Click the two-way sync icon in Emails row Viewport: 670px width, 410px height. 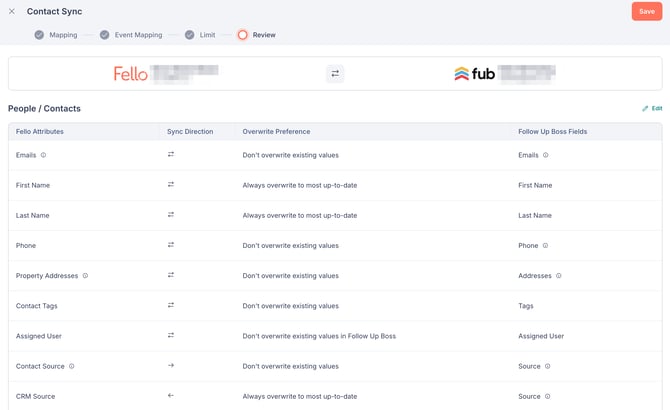[171, 155]
